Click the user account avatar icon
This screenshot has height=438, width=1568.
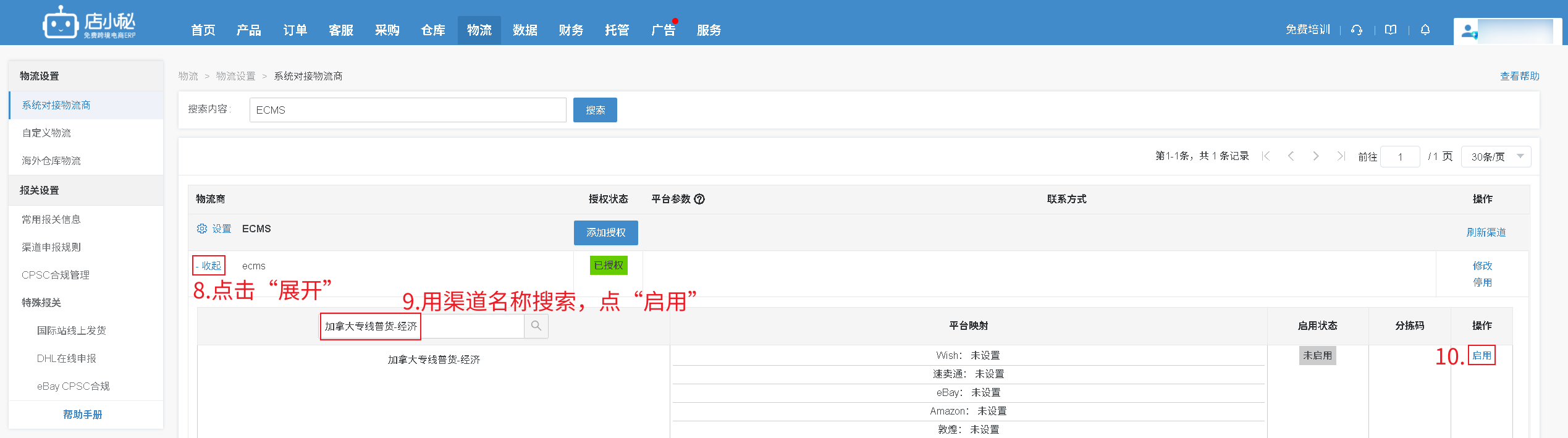click(x=1469, y=30)
